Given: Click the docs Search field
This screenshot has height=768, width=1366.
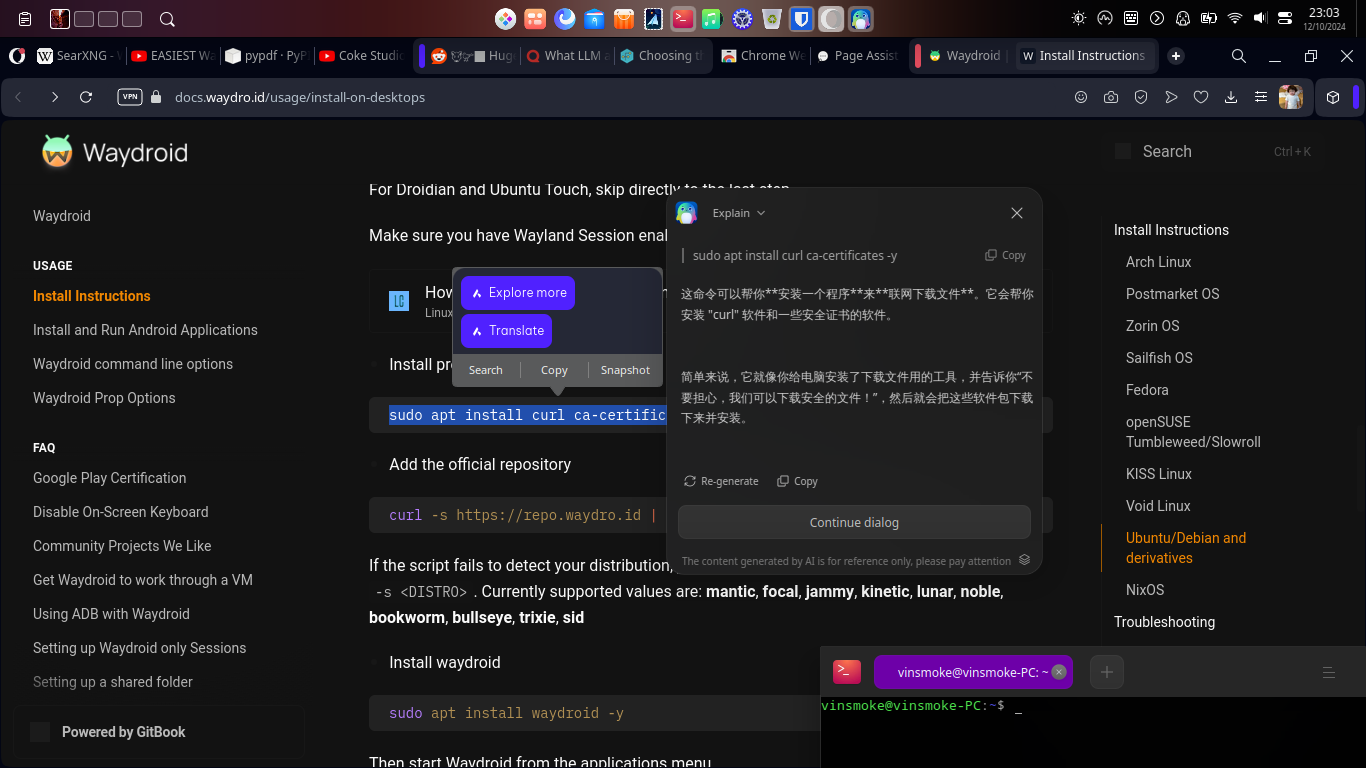Looking at the screenshot, I should click(x=1213, y=152).
